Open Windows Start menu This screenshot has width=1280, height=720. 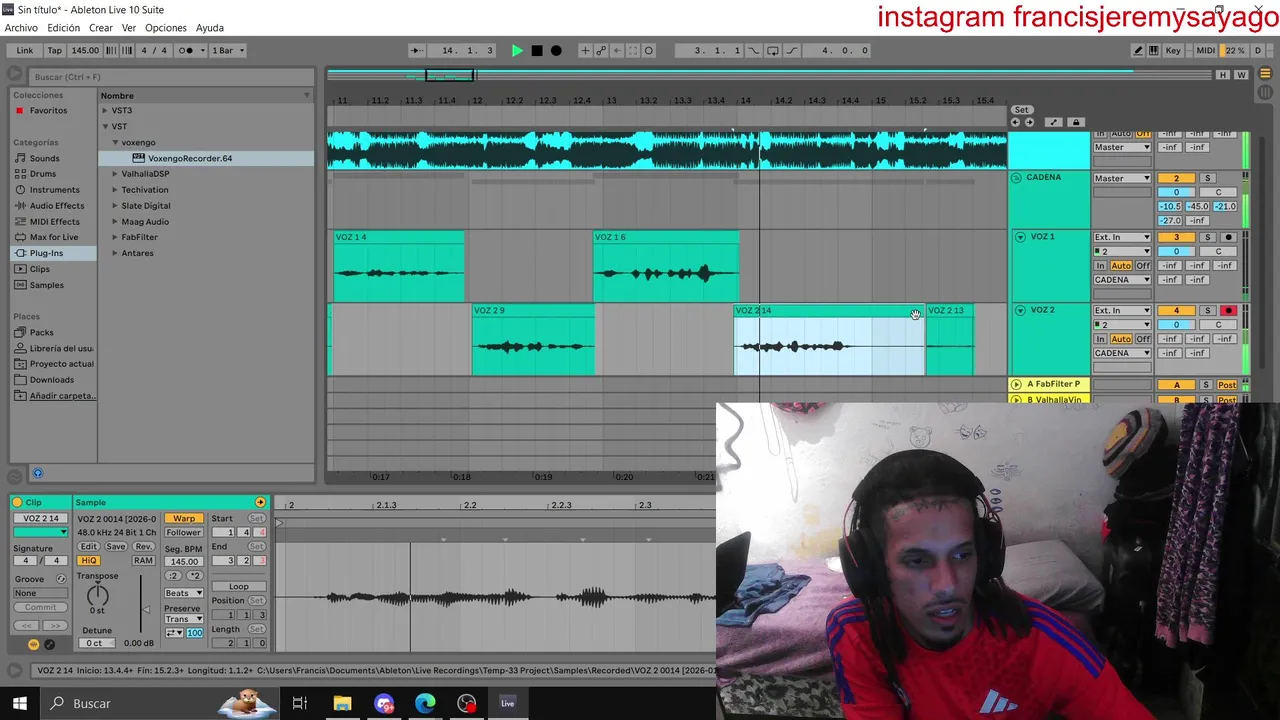[19, 703]
